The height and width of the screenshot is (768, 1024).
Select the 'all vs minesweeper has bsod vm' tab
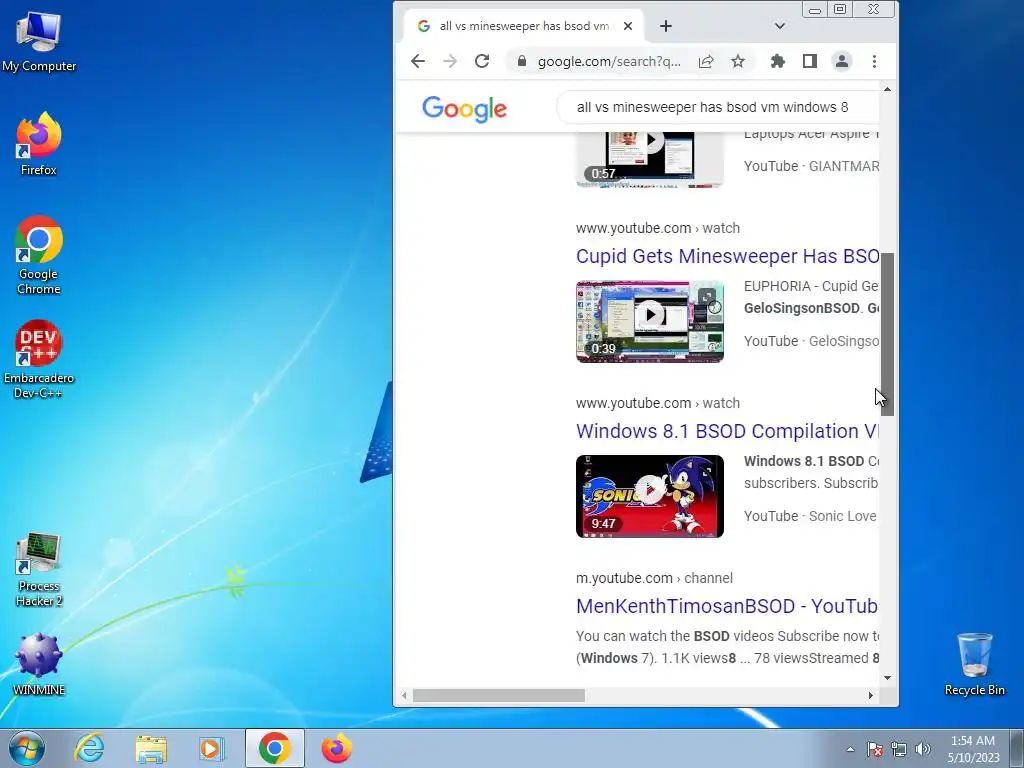click(x=522, y=26)
